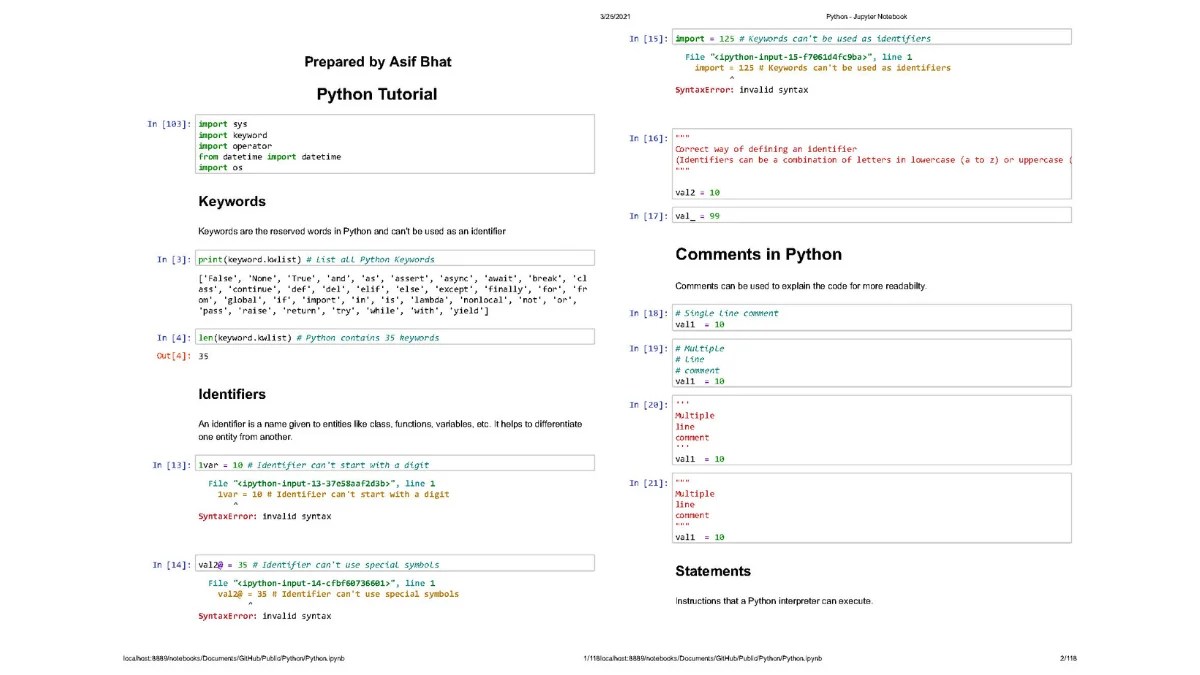The height and width of the screenshot is (675, 1200).
Task: Click the ipython-input-14 file traceback line
Action: pos(321,583)
